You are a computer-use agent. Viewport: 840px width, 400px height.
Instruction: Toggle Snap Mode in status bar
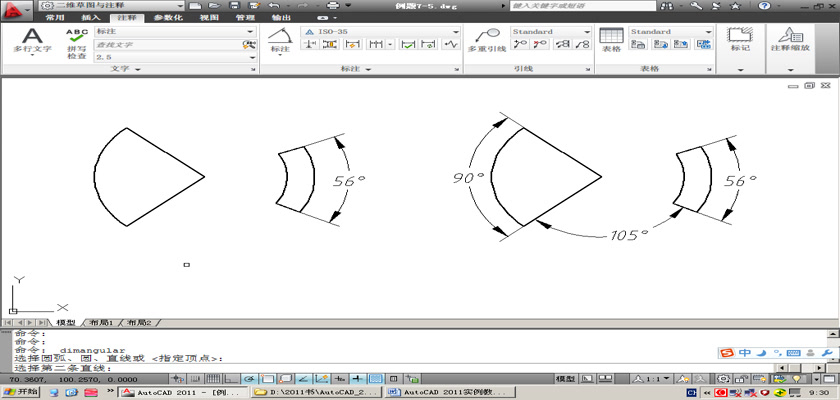pos(196,379)
